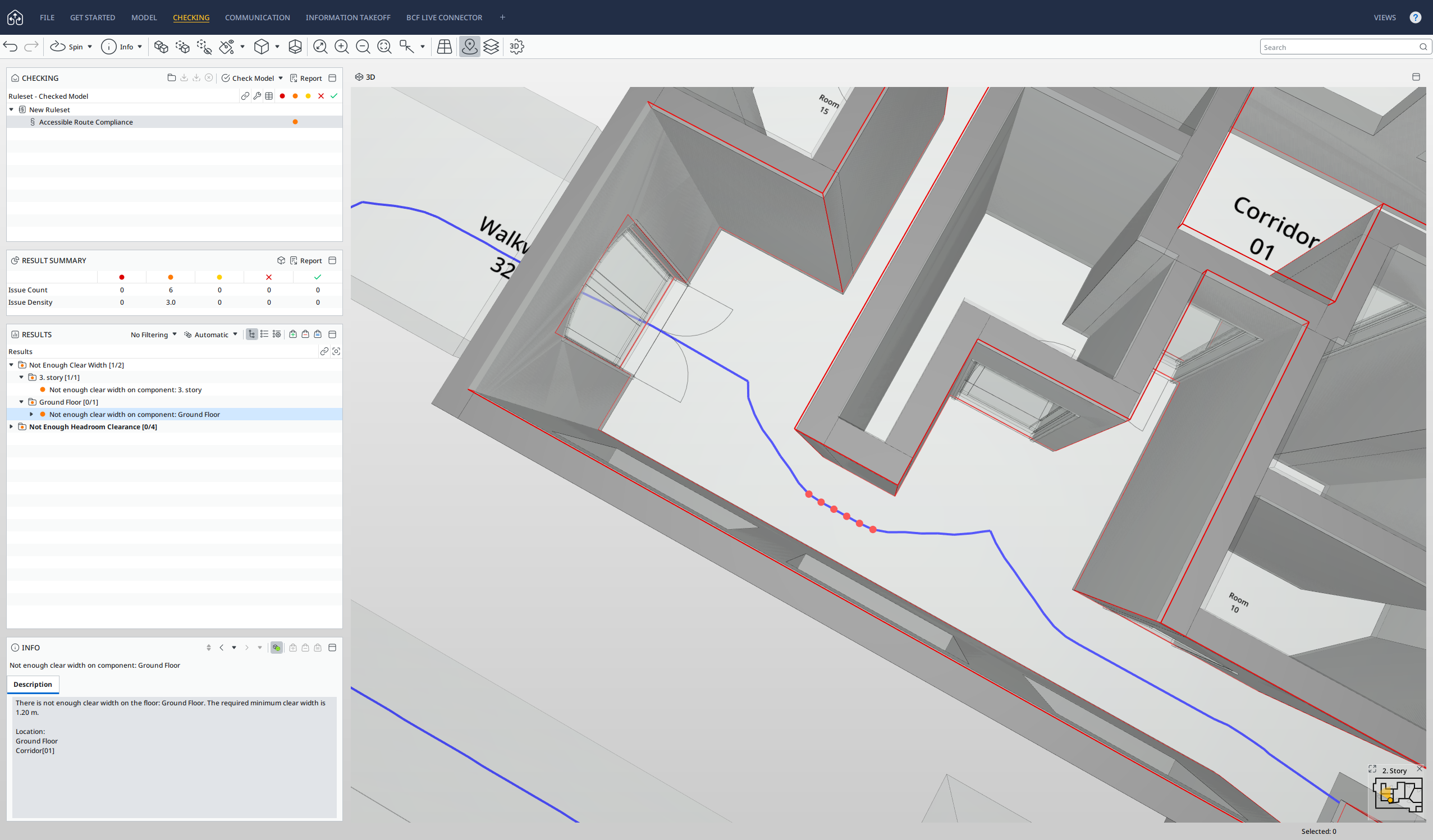This screenshot has height=840, width=1433.
Task: Click the Zoom In magnifier icon
Action: point(342,47)
